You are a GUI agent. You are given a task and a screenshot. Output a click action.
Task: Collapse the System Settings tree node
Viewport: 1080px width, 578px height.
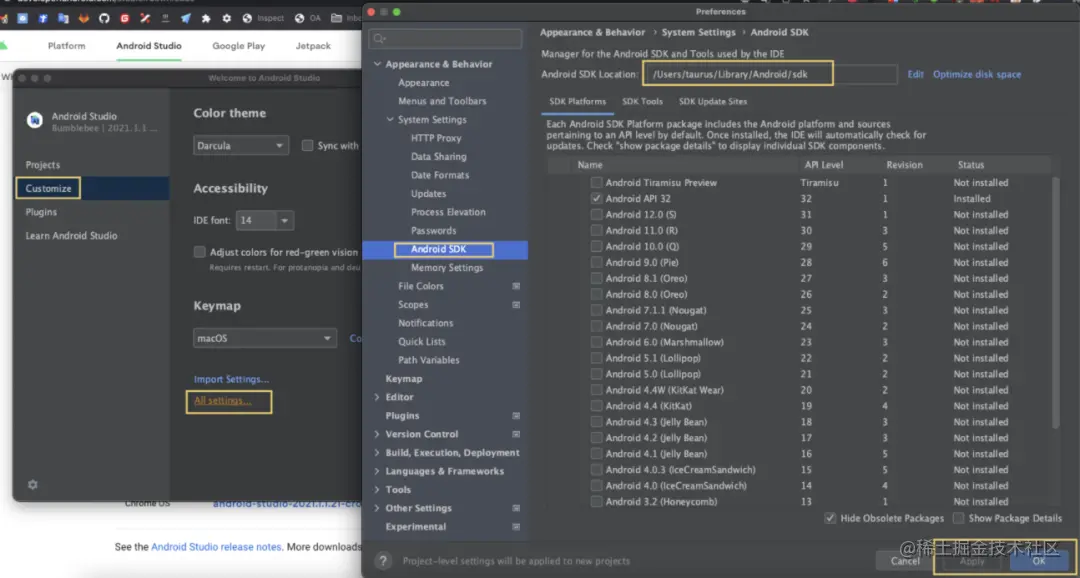pyautogui.click(x=390, y=120)
